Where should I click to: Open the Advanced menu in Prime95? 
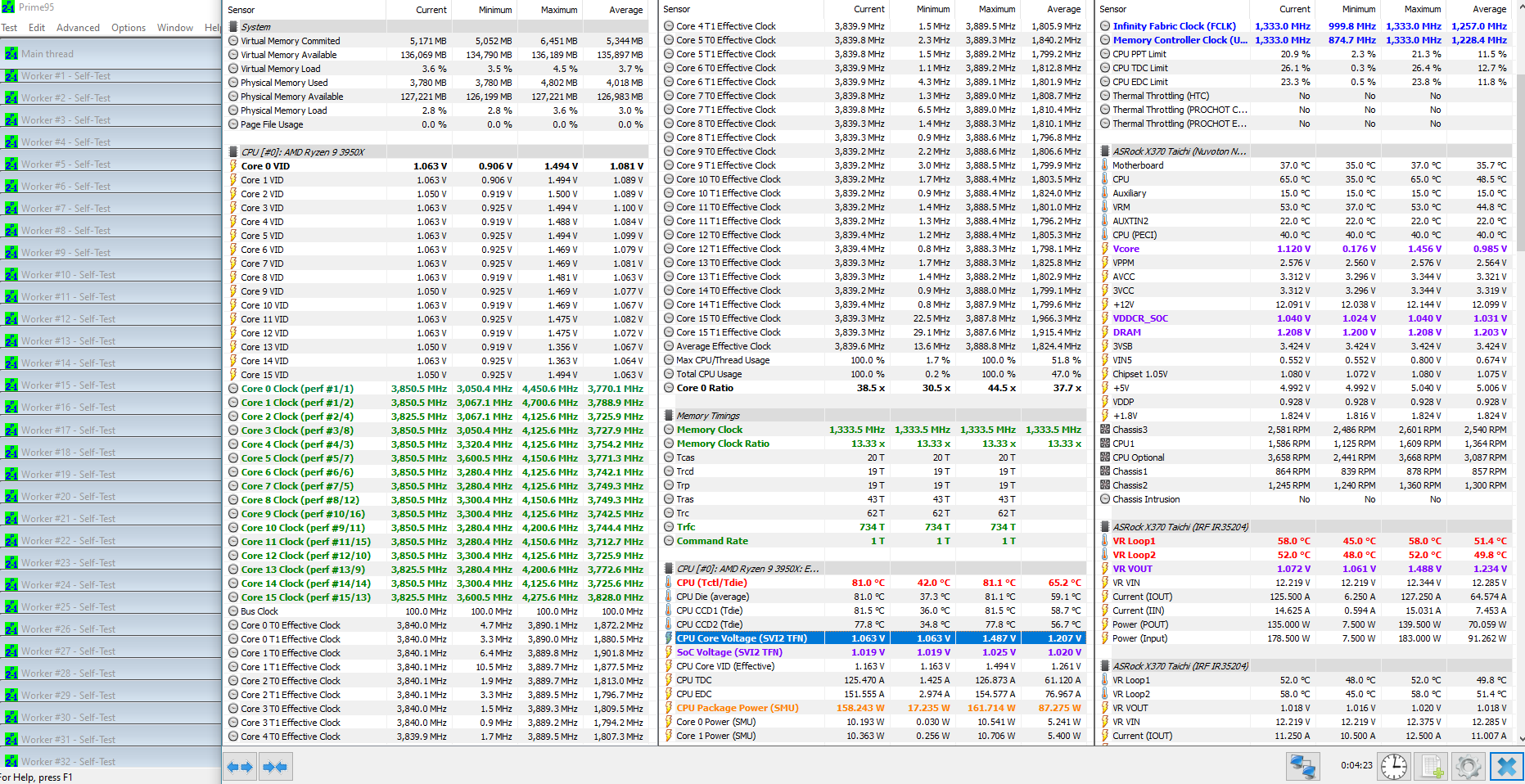[x=78, y=28]
